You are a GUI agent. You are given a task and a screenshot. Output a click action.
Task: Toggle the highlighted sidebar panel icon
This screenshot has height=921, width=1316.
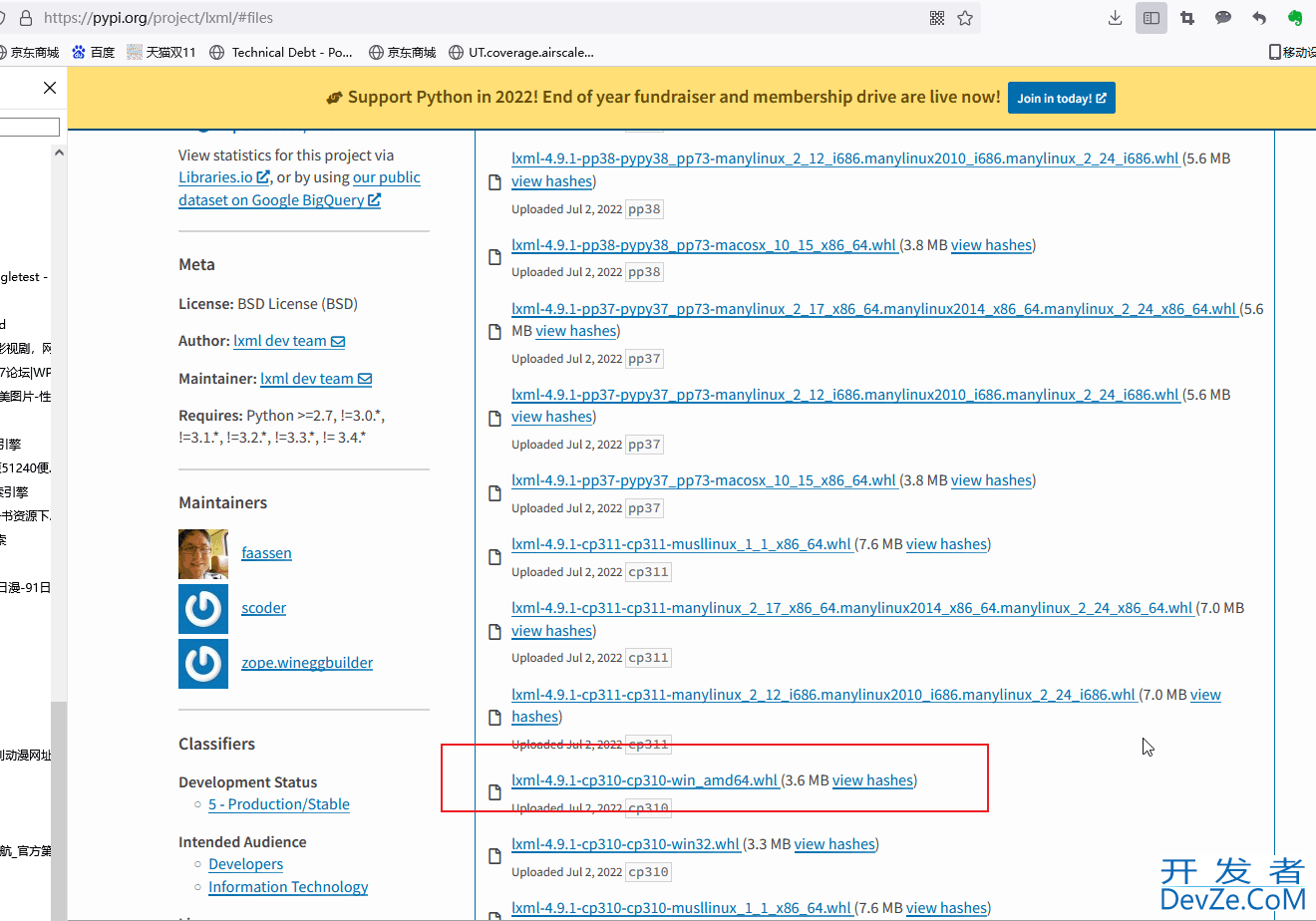tap(1151, 18)
